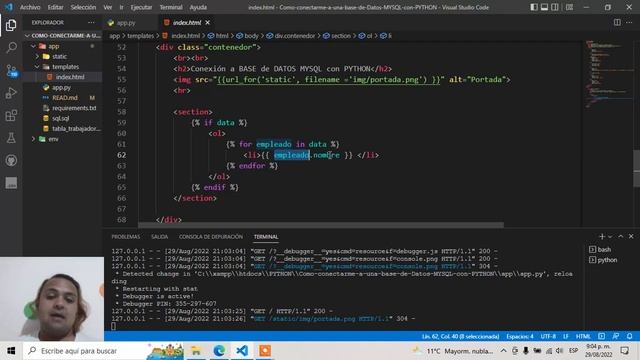Collapse the COMO-CONECTARME project root folder
640x360 pixels.
[62, 36]
